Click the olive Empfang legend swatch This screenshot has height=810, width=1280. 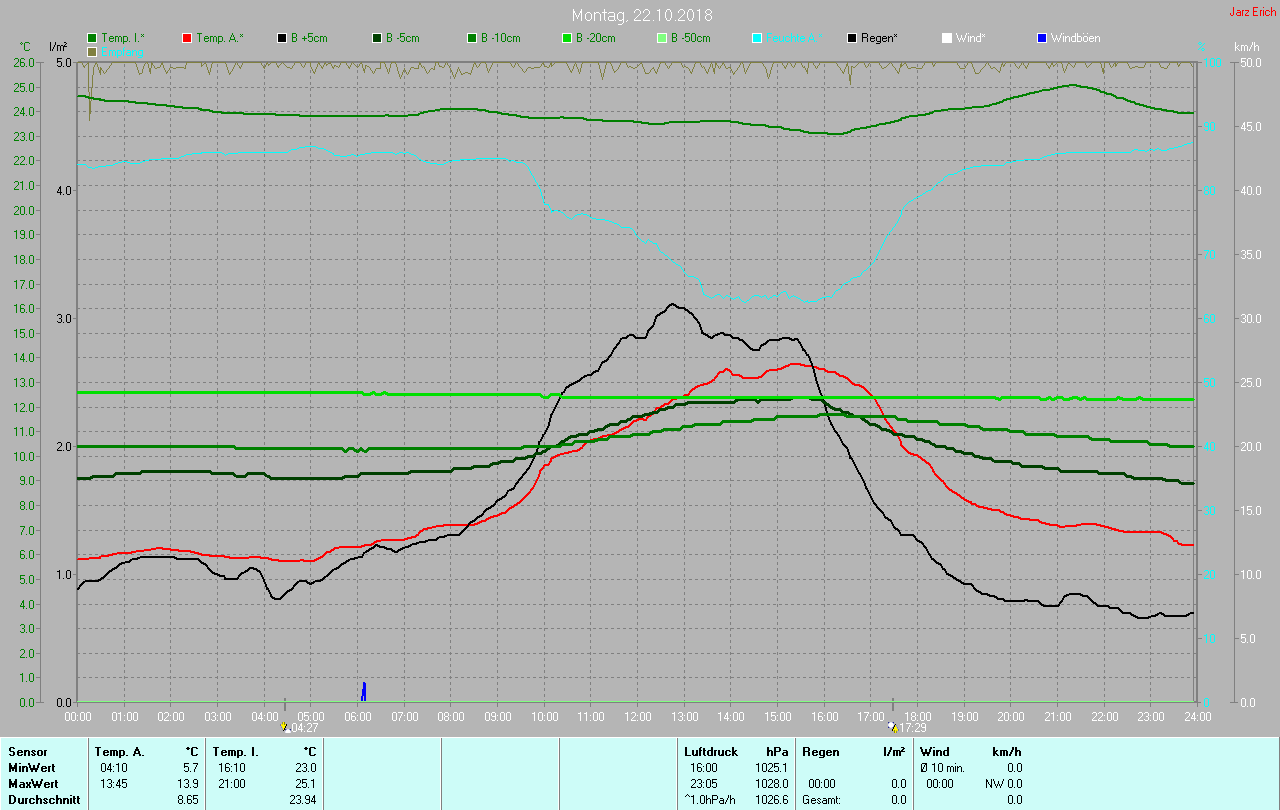click(x=93, y=51)
